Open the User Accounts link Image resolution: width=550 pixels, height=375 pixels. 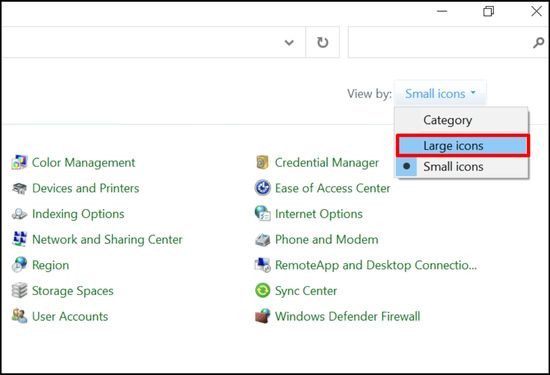pyautogui.click(x=70, y=316)
